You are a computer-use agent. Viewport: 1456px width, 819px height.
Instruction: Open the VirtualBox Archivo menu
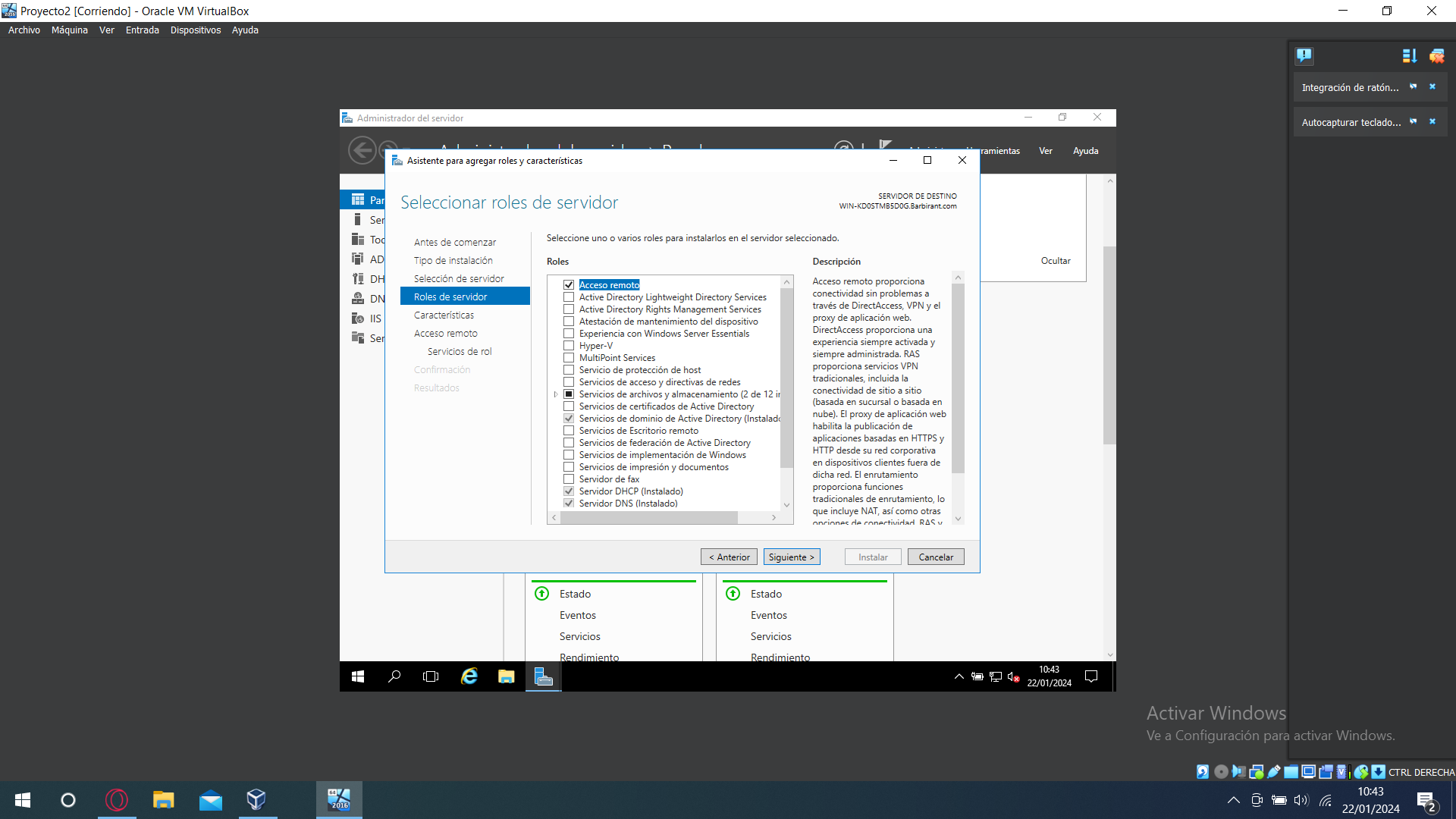click(24, 30)
